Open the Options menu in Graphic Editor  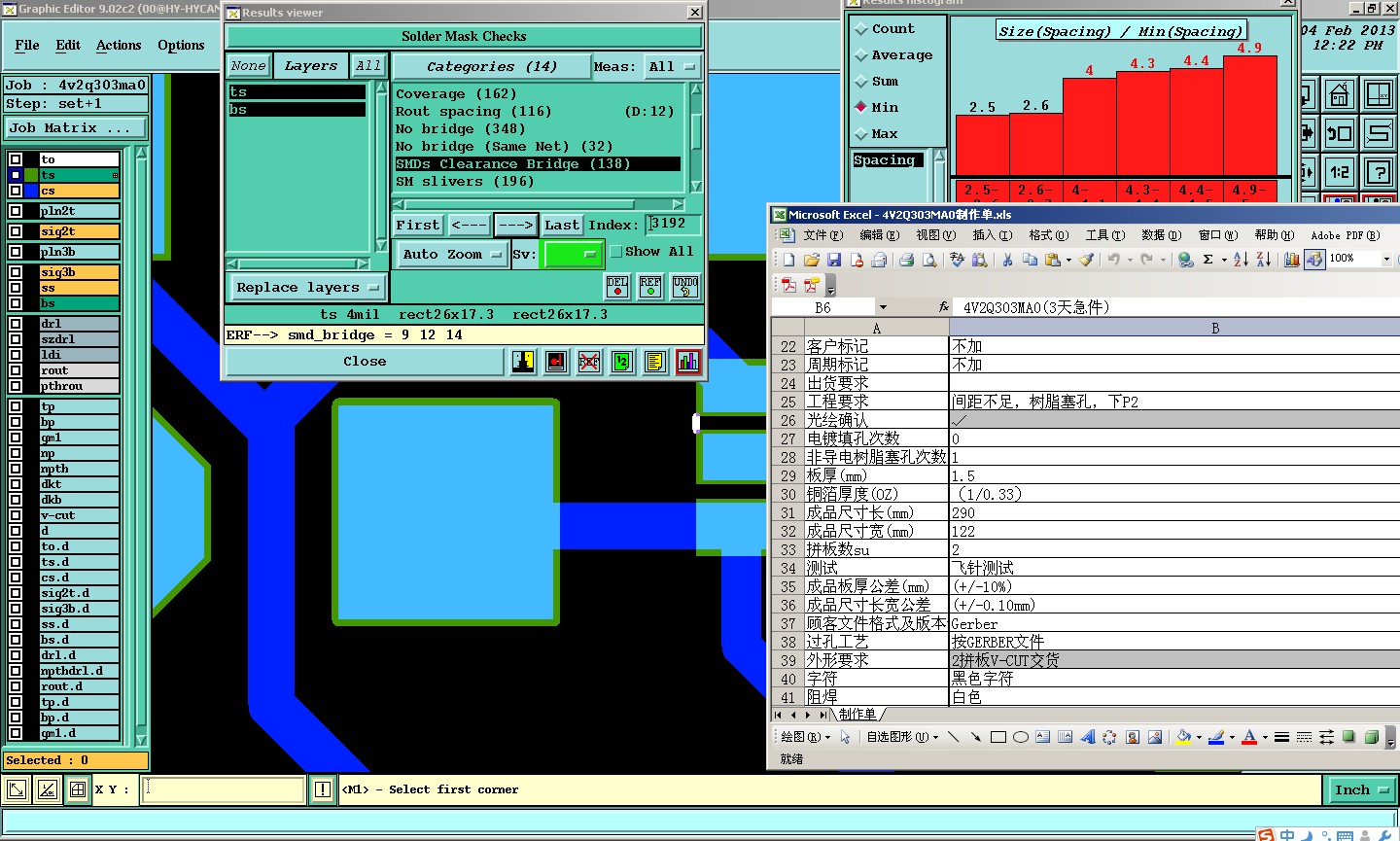[x=181, y=46]
